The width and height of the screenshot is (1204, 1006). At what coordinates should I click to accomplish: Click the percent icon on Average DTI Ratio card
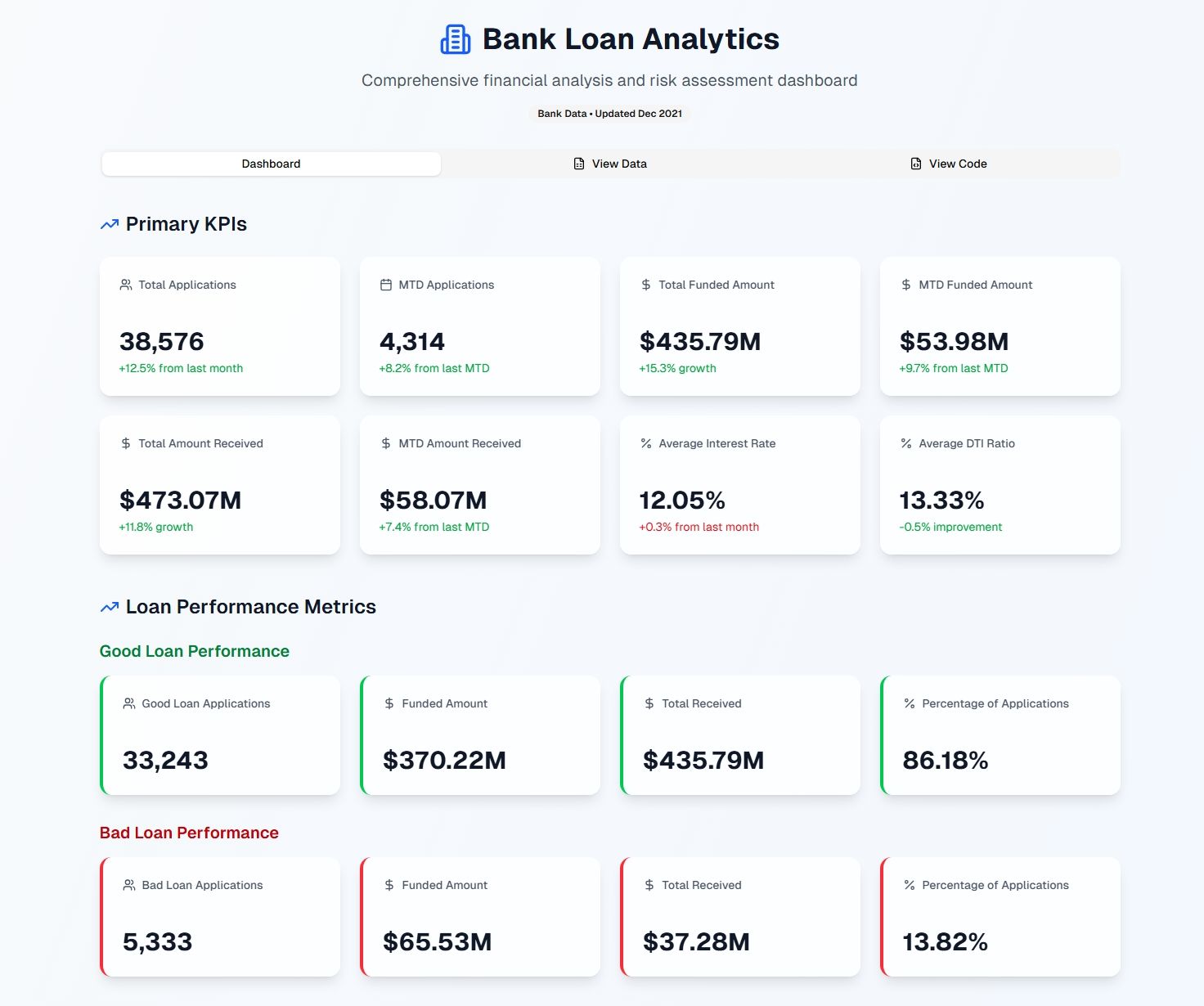coord(905,443)
